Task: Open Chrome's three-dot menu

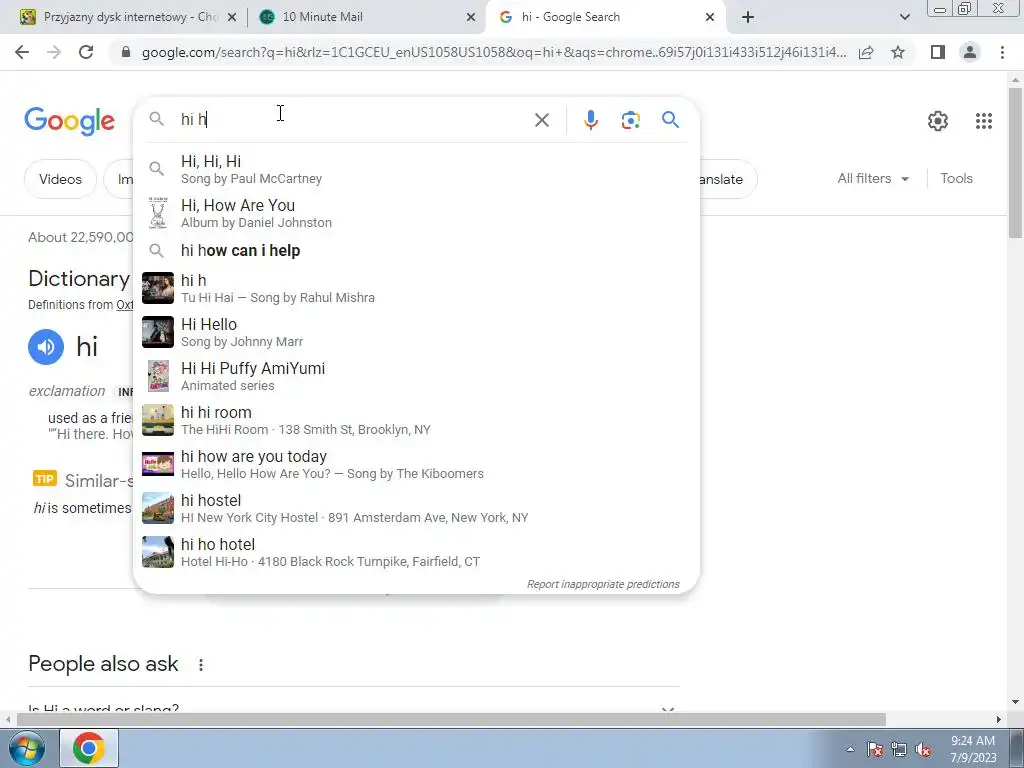Action: (1002, 52)
